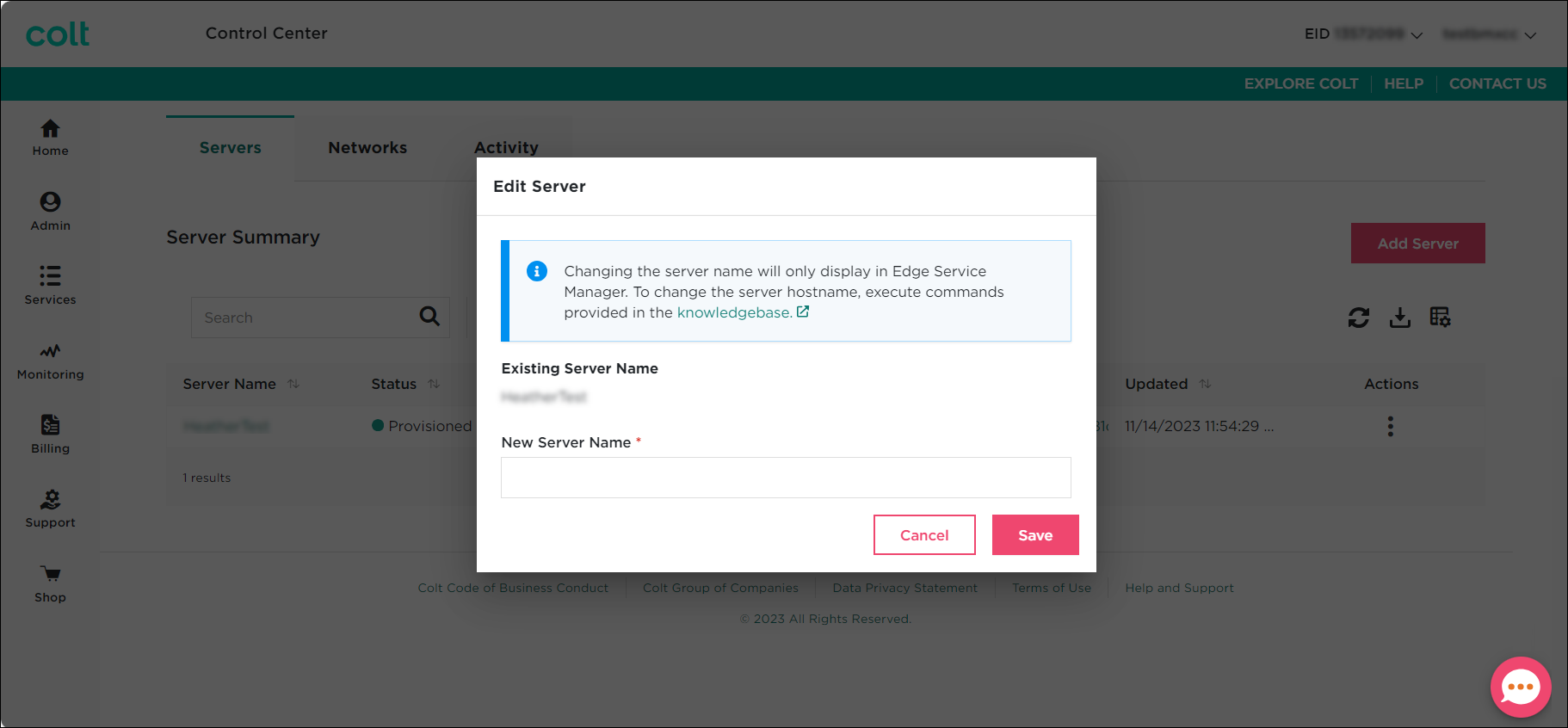Click the updated timestamp 11/14/2023 11:54:29

(x=1199, y=426)
